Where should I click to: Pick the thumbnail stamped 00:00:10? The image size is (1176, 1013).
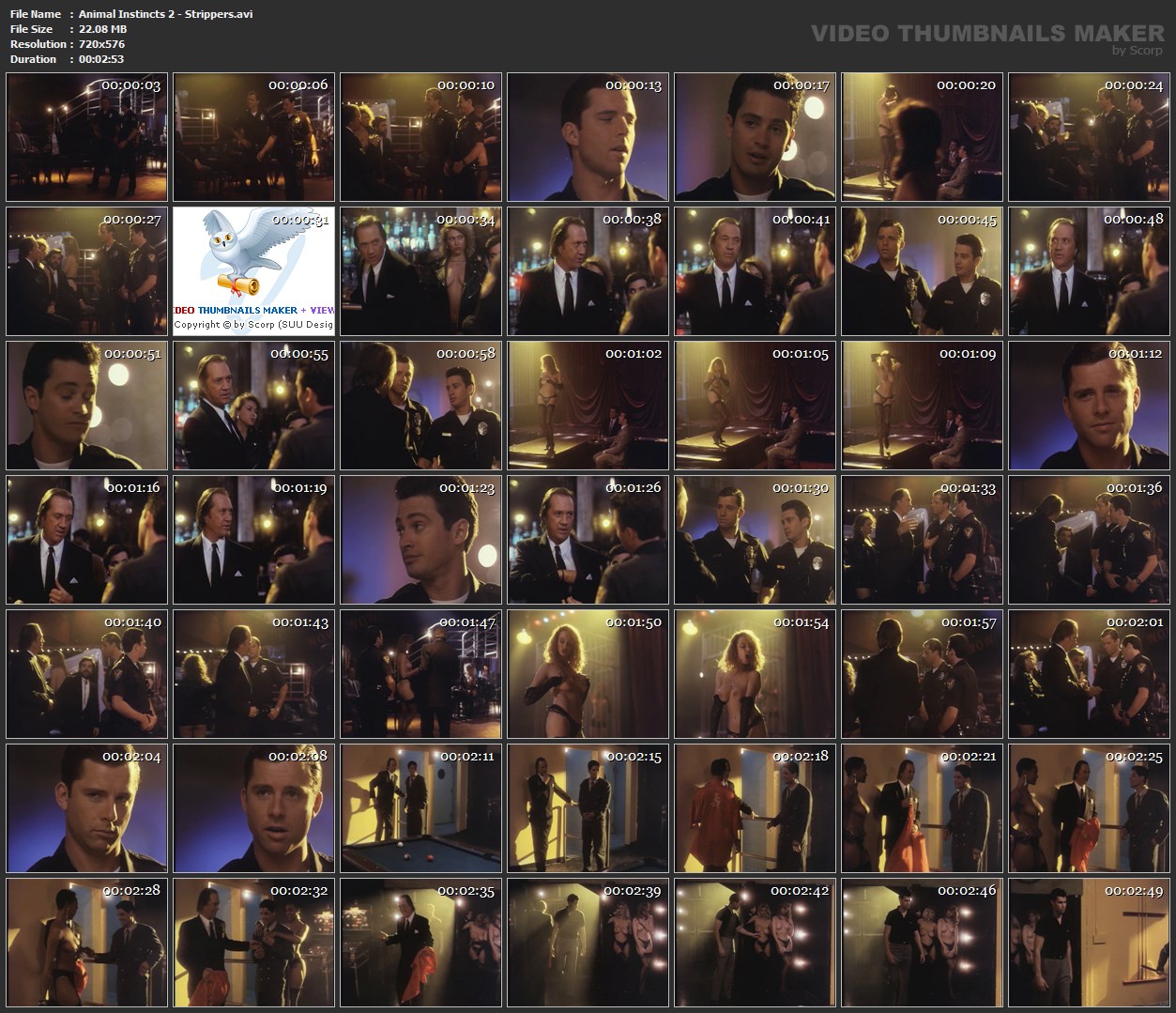tap(421, 137)
